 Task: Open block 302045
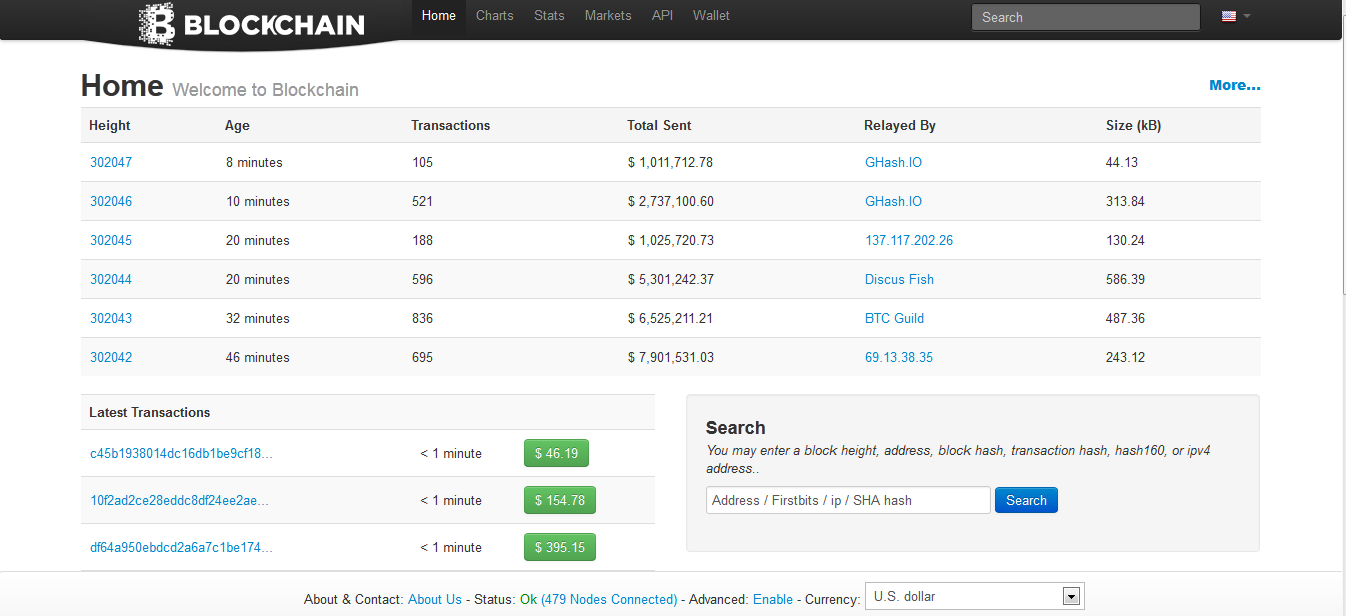pos(111,240)
